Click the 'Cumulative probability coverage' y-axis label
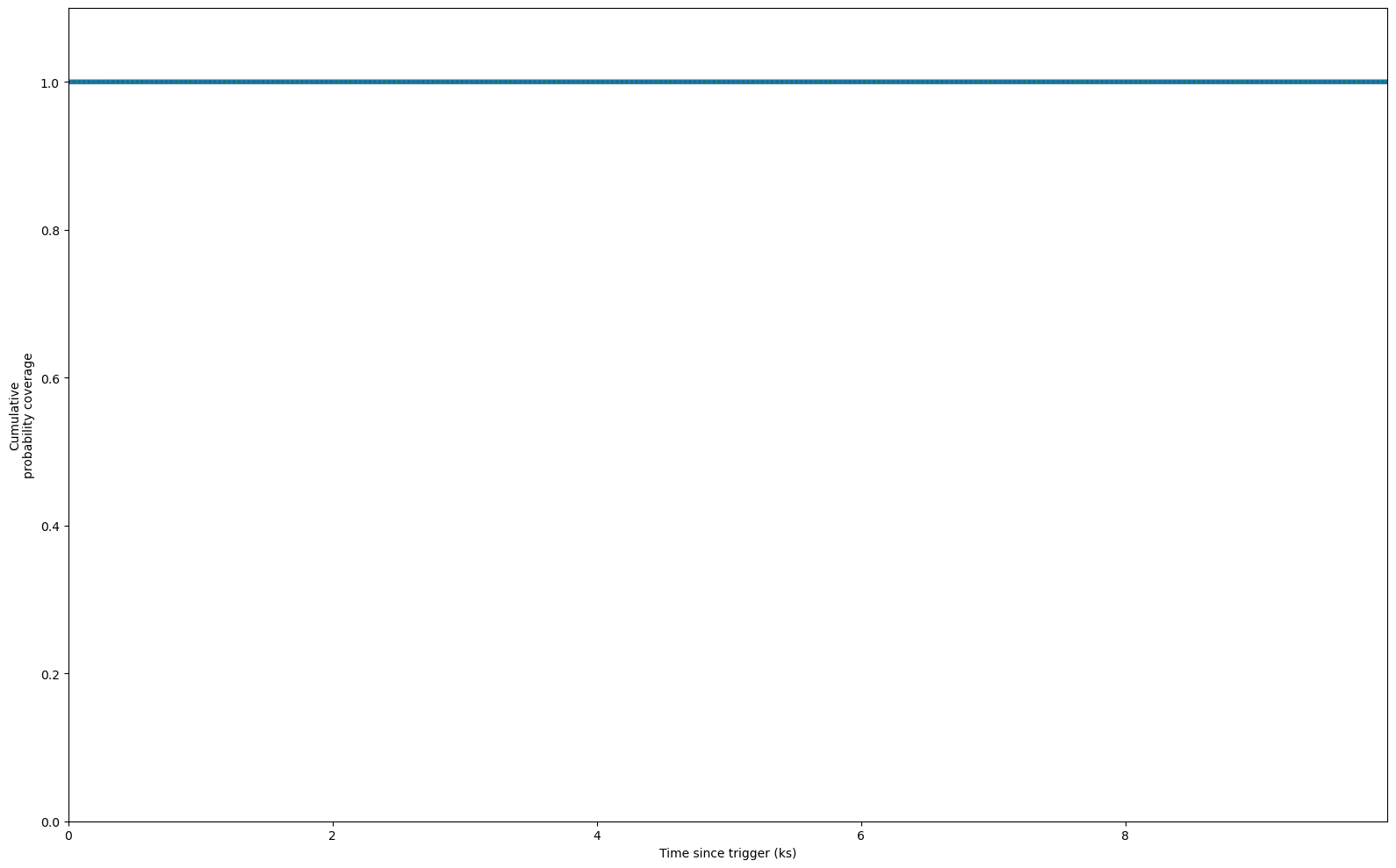This screenshot has height=868, width=1396. pyautogui.click(x=21, y=415)
